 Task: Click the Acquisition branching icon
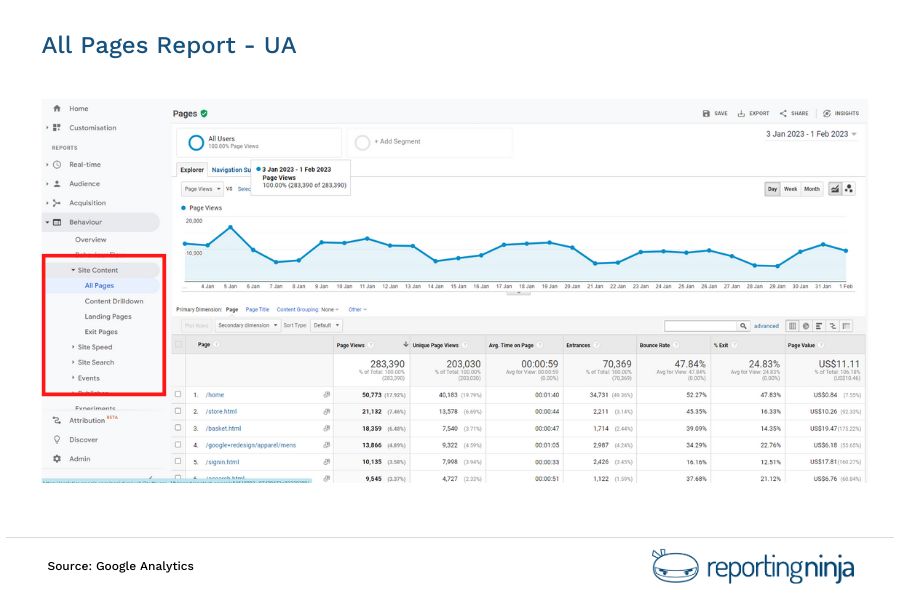click(57, 203)
